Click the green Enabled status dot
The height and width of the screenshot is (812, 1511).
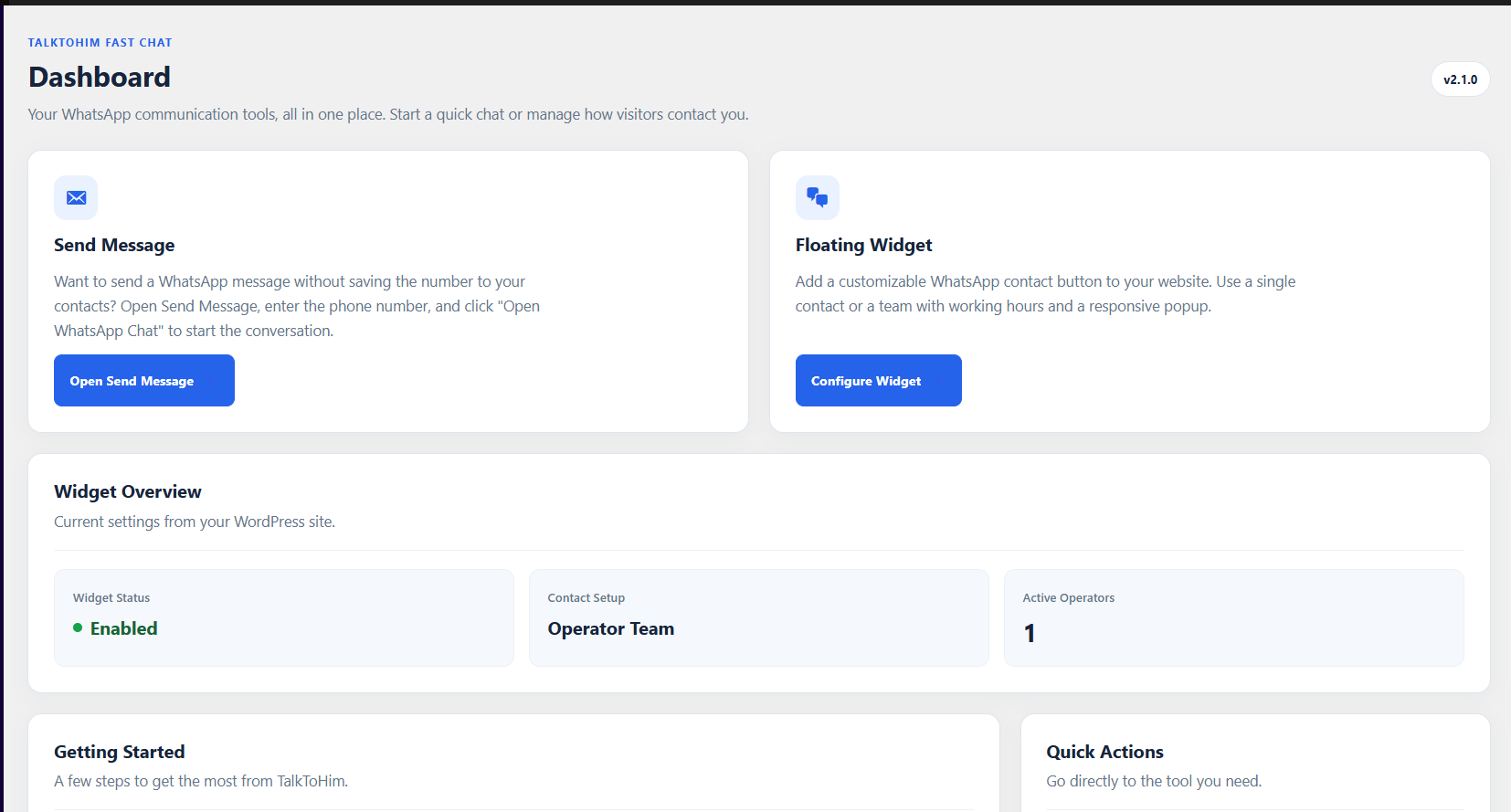pyautogui.click(x=78, y=627)
